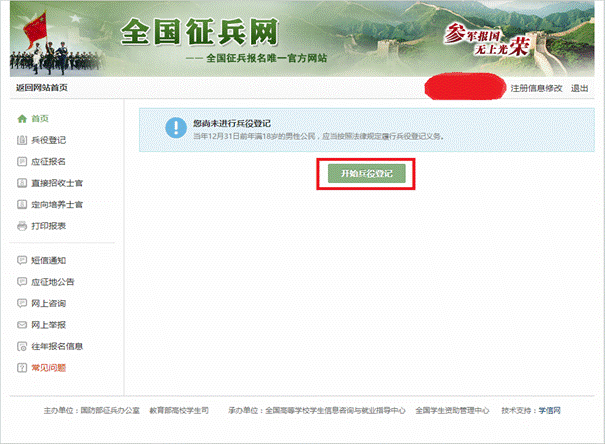Open 短信通知 message icon

click(22, 260)
